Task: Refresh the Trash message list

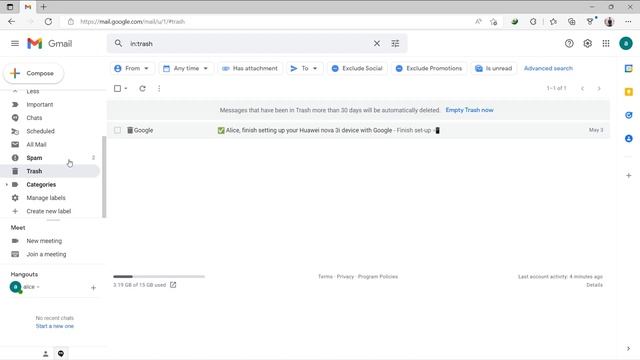Action: [142, 88]
